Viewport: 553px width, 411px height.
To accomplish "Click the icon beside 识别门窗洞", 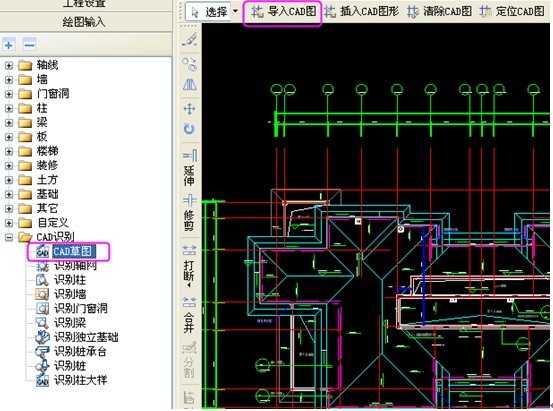I will pos(42,309).
